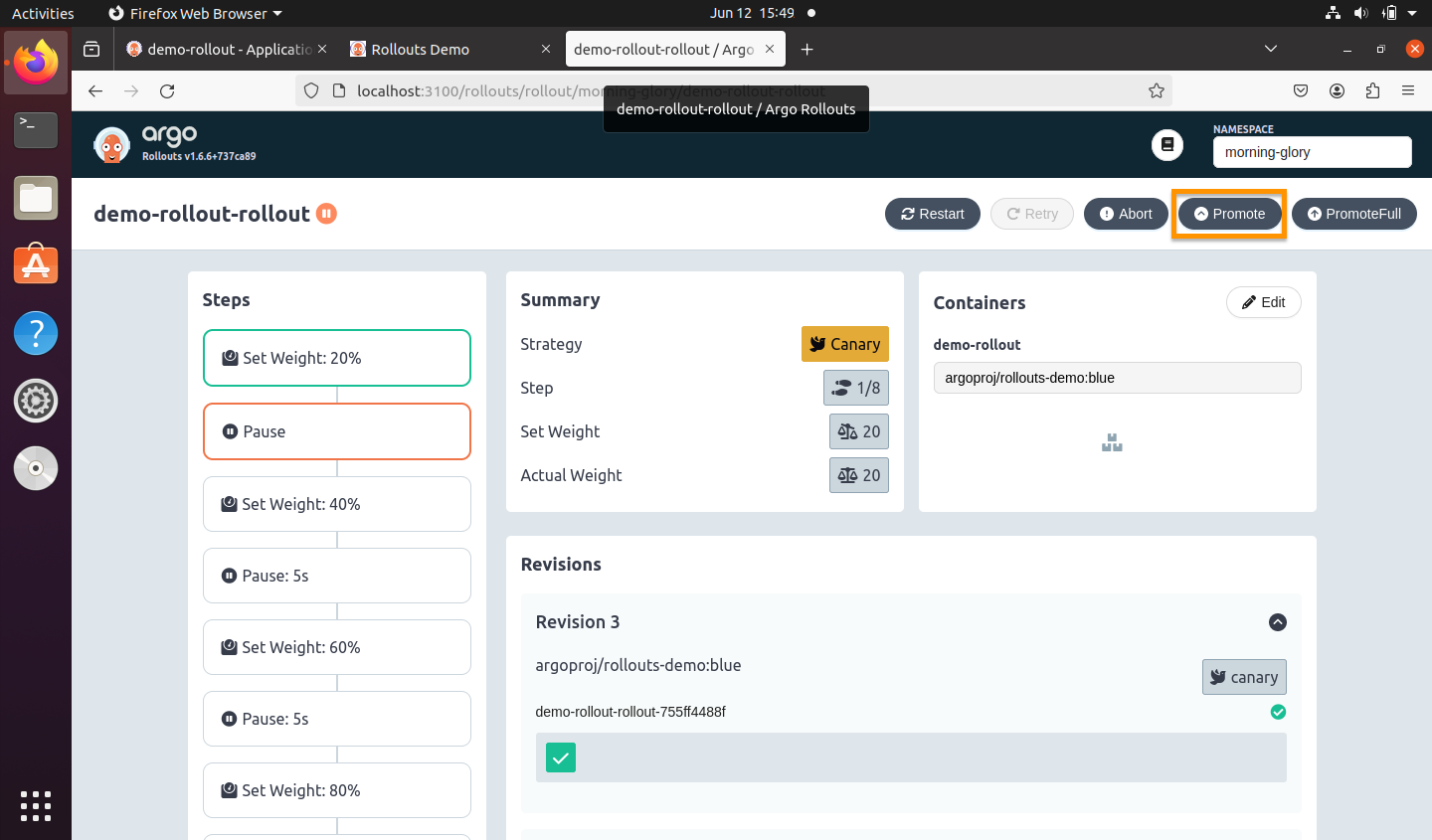The image size is (1432, 840).
Task: Click the green healthy status icon in Revision 3
Action: point(1278,712)
